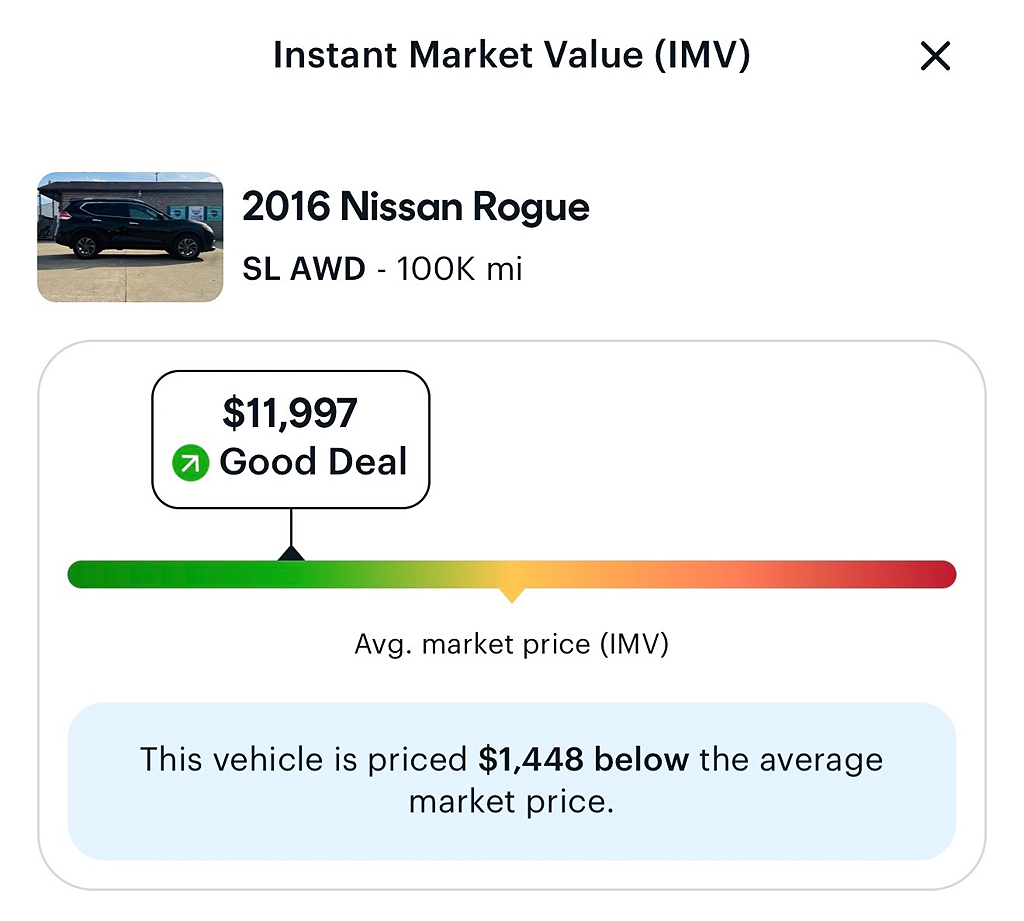The image size is (1024, 921).
Task: Click the yellow average market price marker
Action: click(x=512, y=595)
